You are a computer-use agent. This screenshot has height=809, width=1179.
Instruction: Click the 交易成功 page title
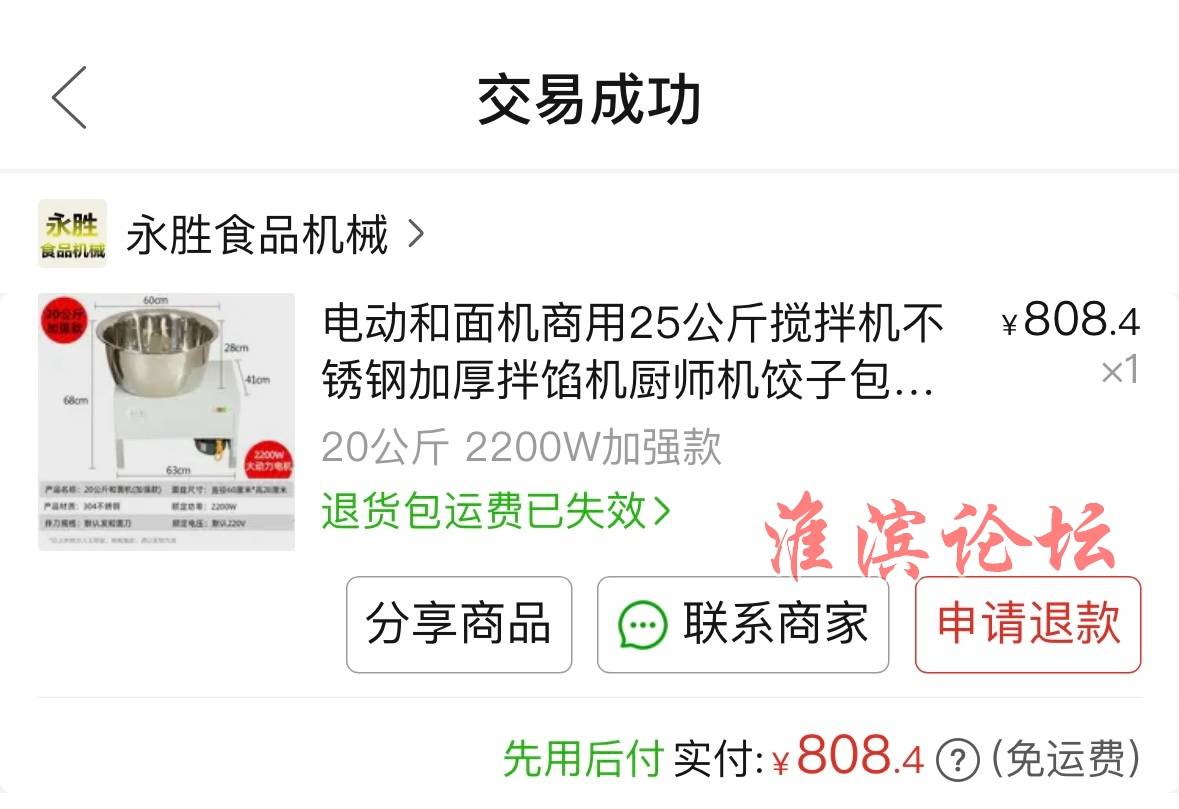[x=590, y=98]
